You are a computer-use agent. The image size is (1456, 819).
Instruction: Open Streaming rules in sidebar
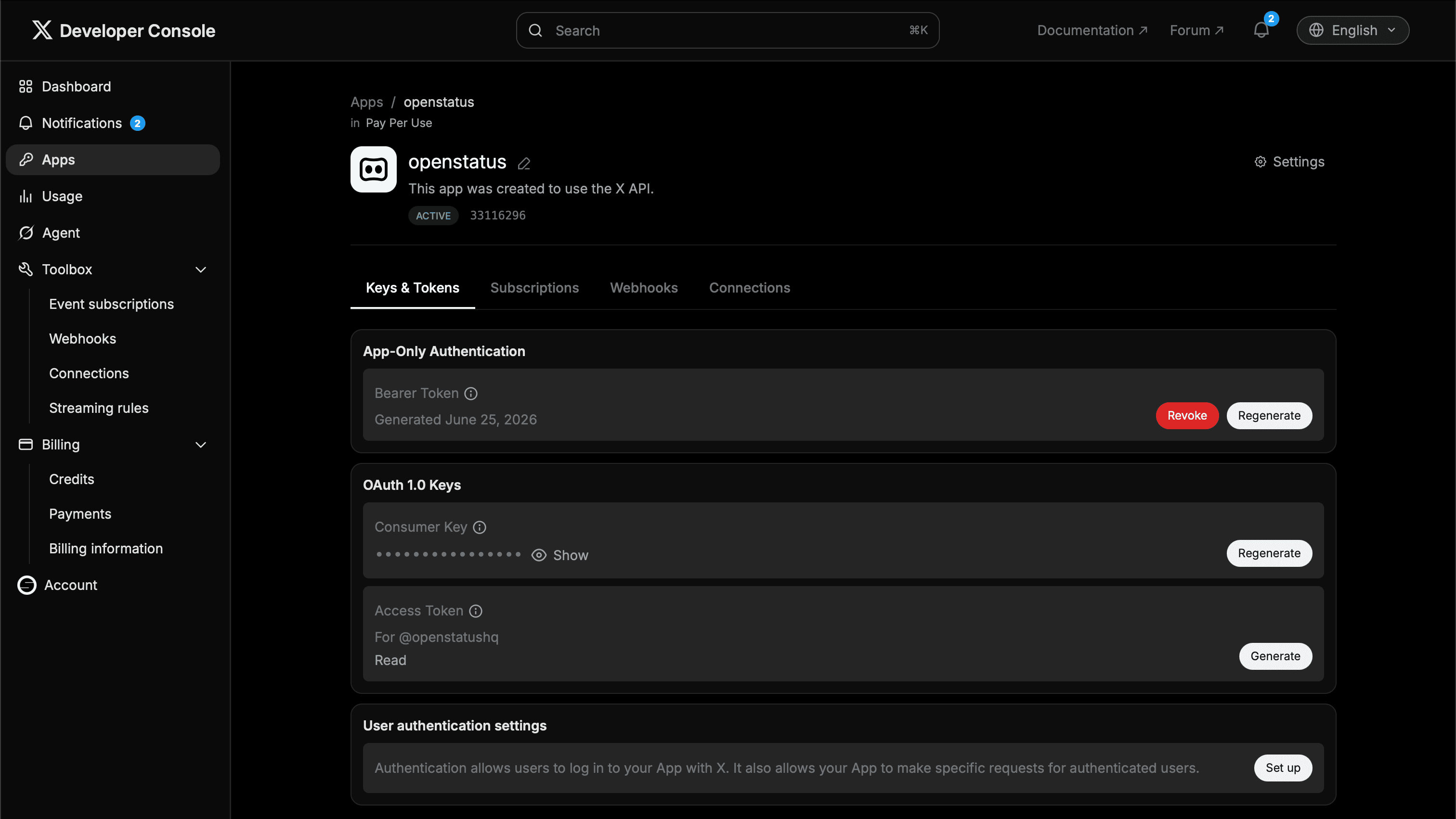(x=99, y=408)
